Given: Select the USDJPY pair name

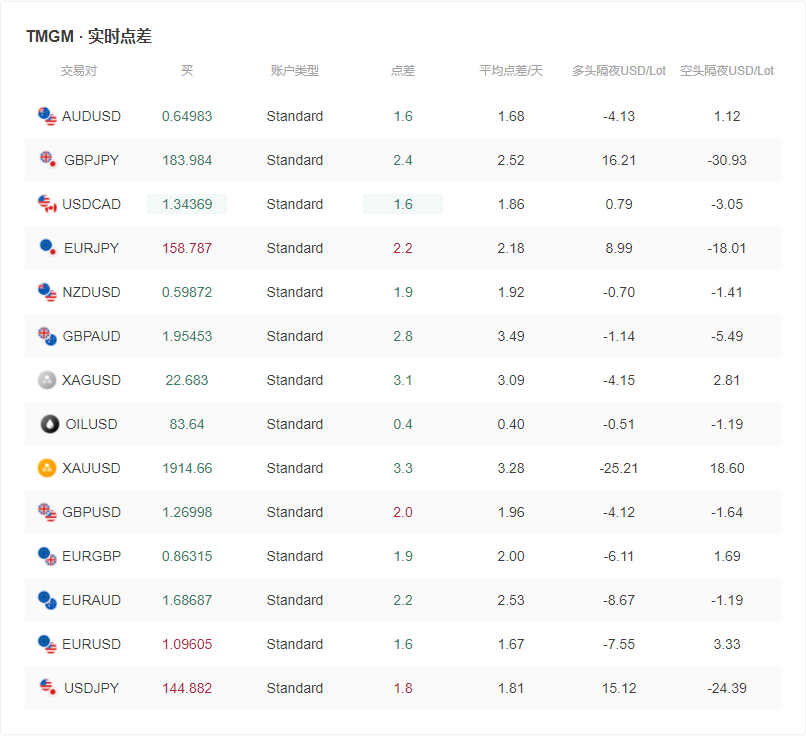Looking at the screenshot, I should [x=91, y=688].
